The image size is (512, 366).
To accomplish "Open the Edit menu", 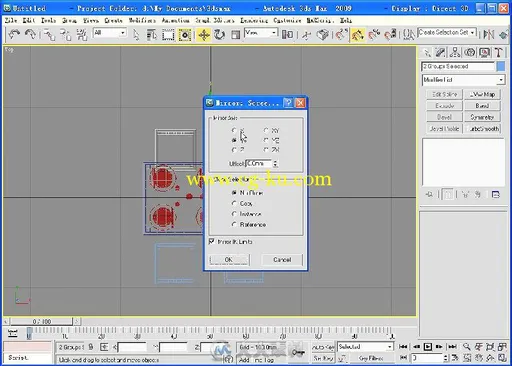I will tap(29, 20).
